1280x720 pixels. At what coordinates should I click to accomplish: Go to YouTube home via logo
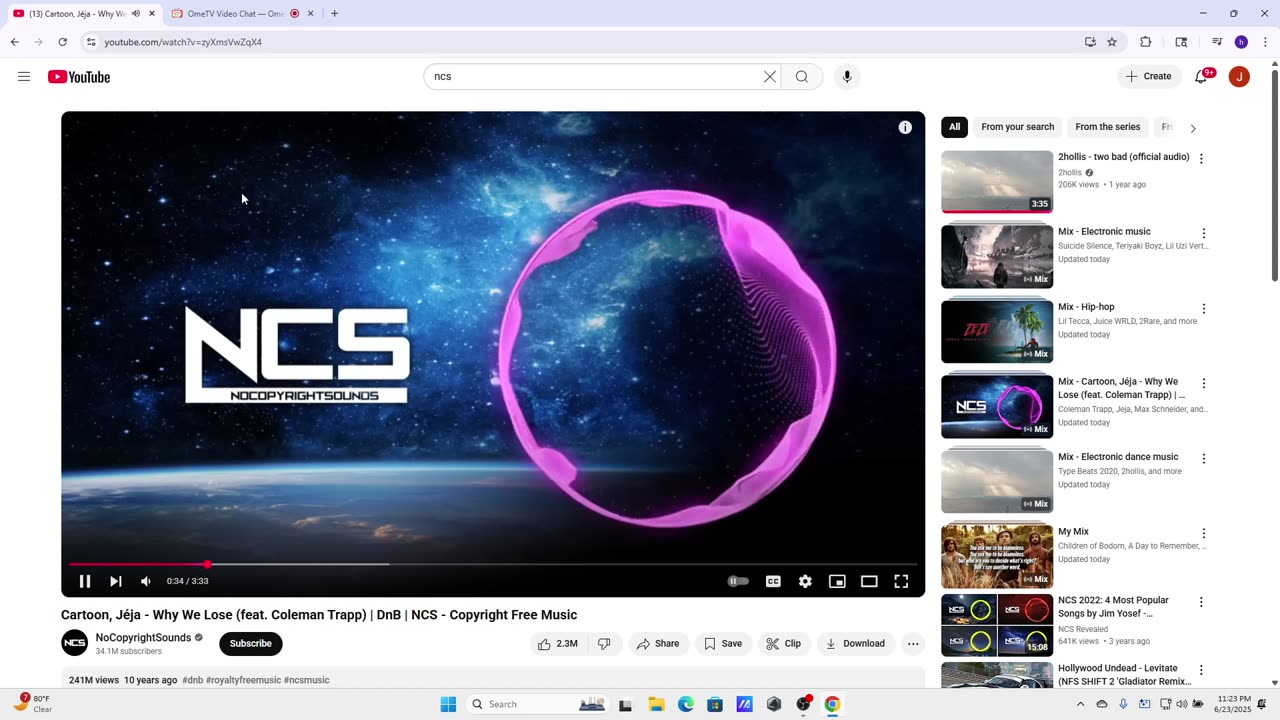79,77
